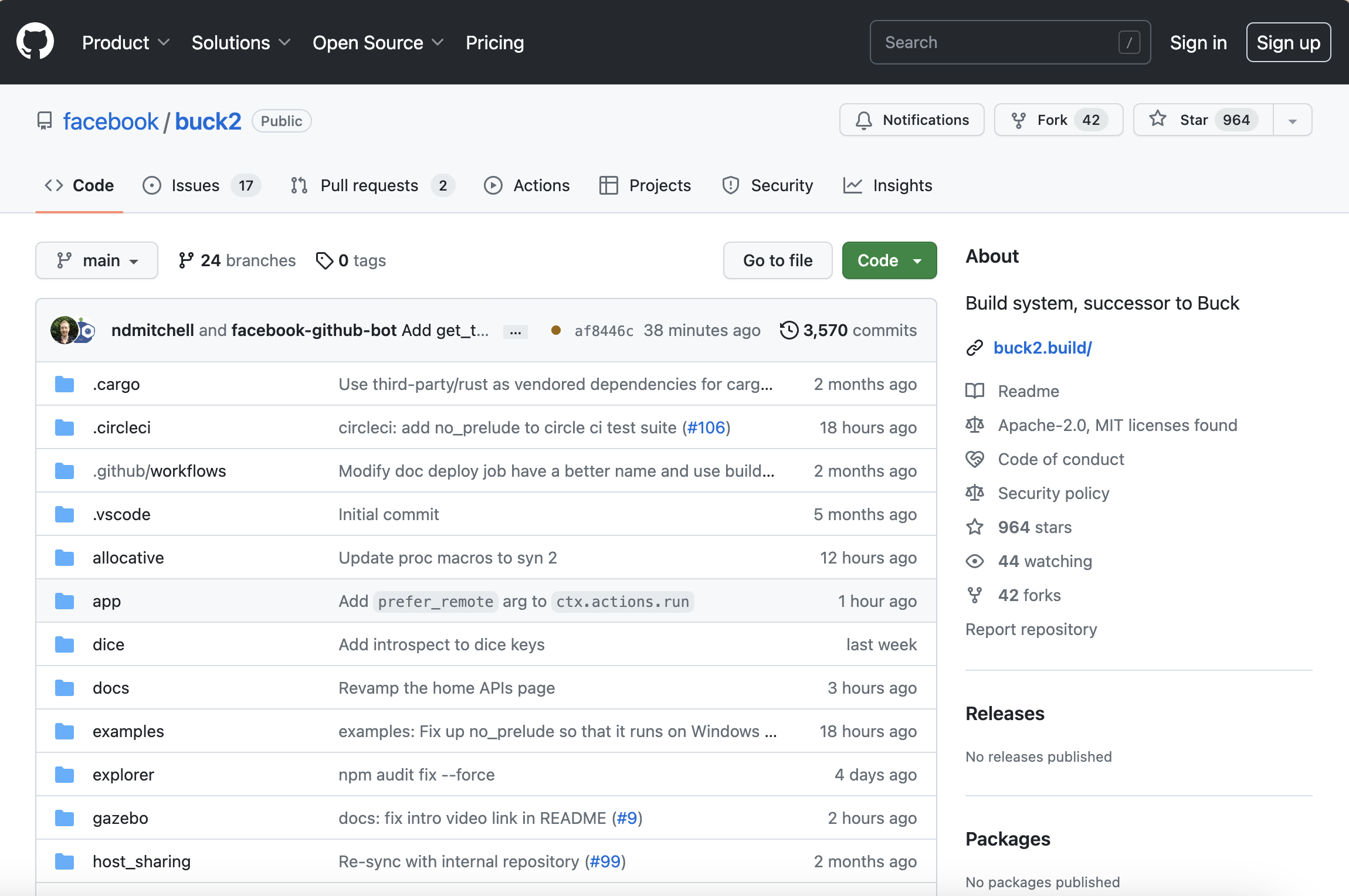
Task: Open the green Code dropdown button
Action: (x=889, y=260)
